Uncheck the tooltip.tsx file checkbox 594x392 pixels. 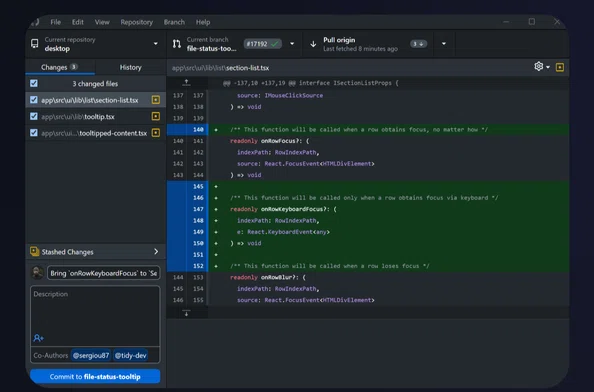[x=34, y=116]
